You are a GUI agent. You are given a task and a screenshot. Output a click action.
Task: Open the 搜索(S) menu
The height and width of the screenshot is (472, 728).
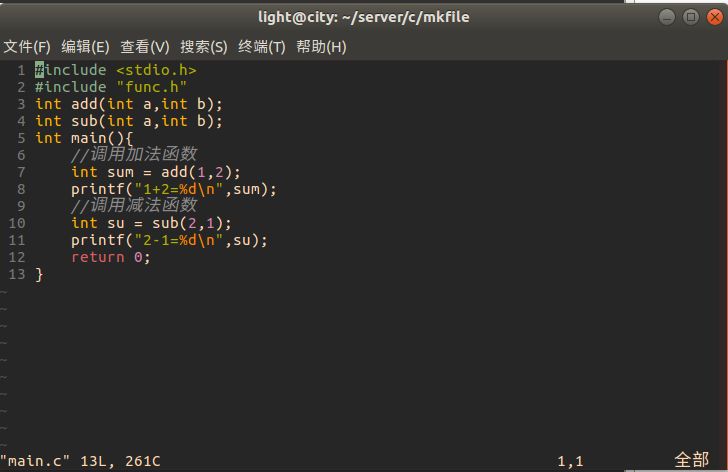[x=204, y=47]
